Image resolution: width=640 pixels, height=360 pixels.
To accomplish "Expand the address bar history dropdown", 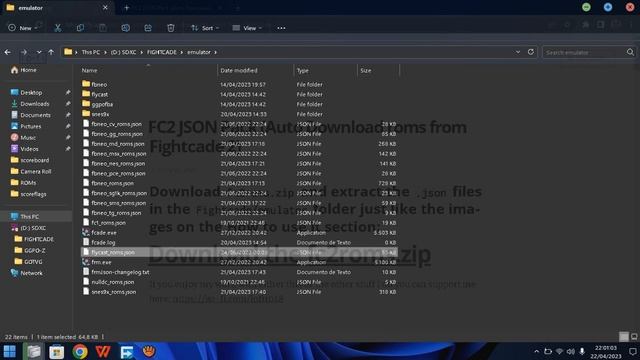I will 518,52.
